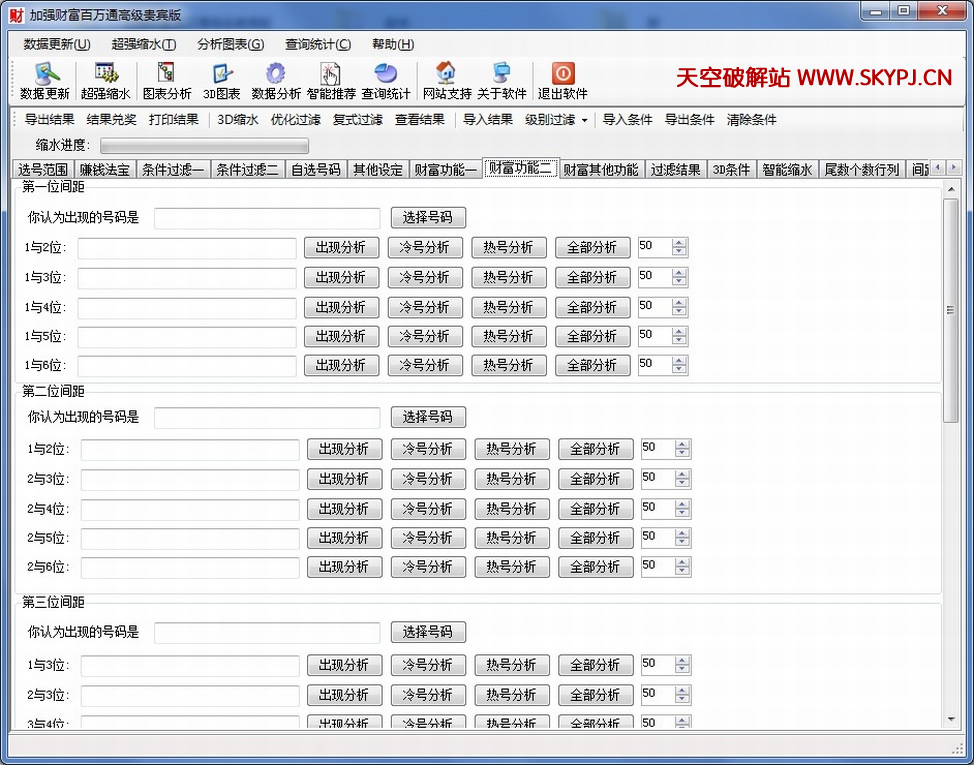Switch to the 过滤结果 tab
The image size is (974, 765).
click(675, 170)
